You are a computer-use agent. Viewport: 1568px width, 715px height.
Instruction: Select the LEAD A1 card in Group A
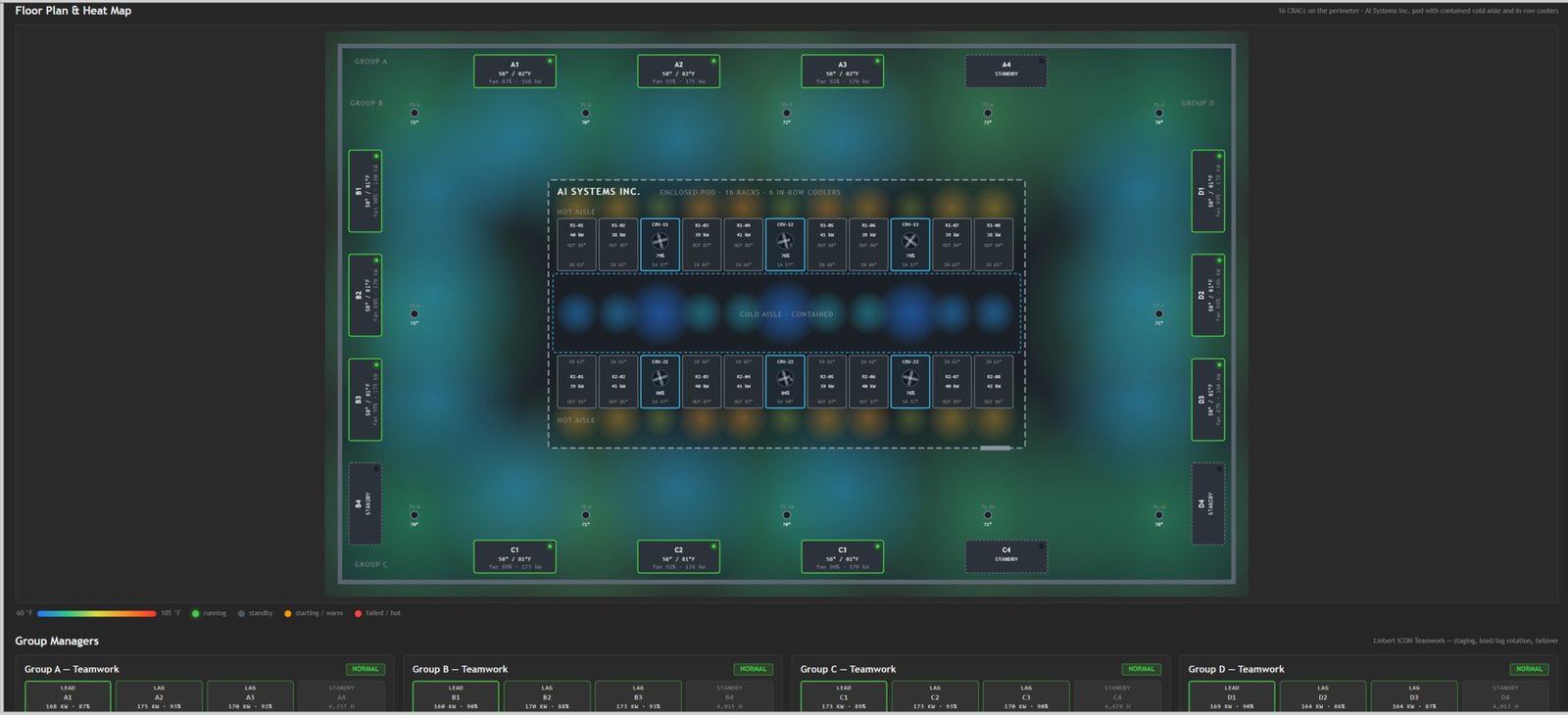click(68, 696)
